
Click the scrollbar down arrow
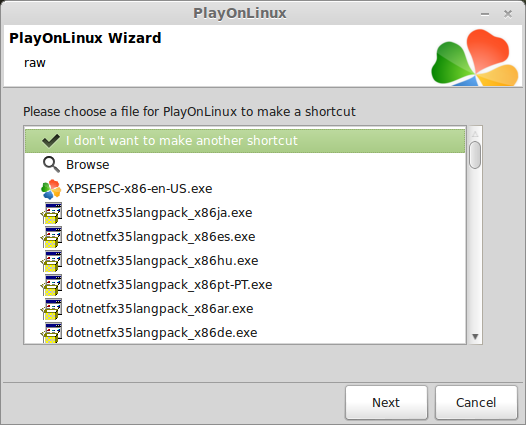(475, 336)
